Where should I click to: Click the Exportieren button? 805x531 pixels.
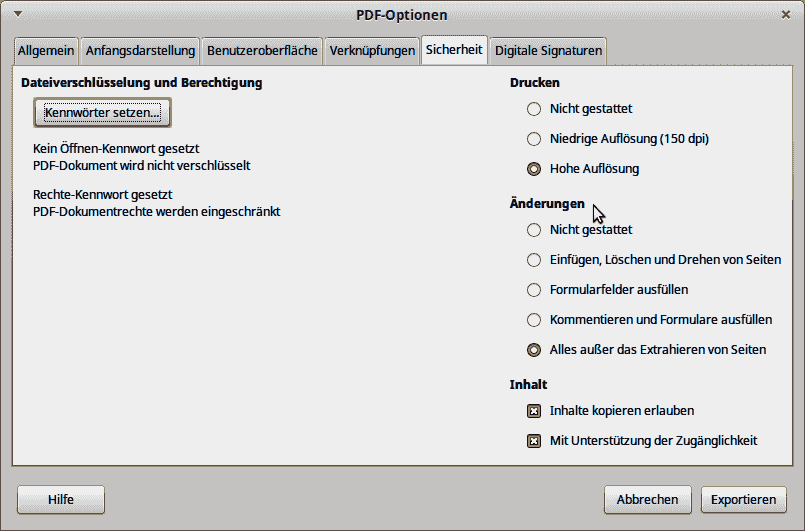tap(743, 500)
